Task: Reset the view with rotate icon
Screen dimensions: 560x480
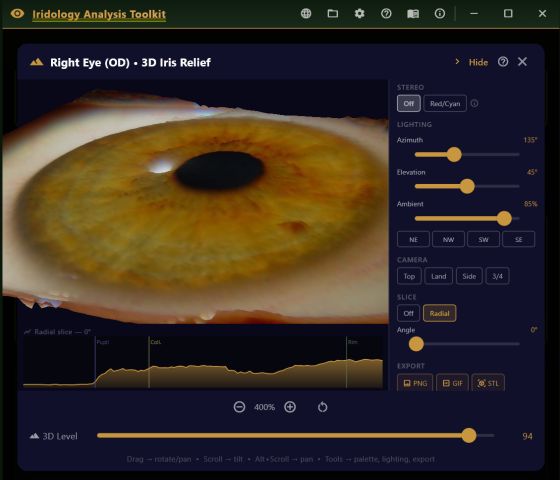Action: (322, 407)
